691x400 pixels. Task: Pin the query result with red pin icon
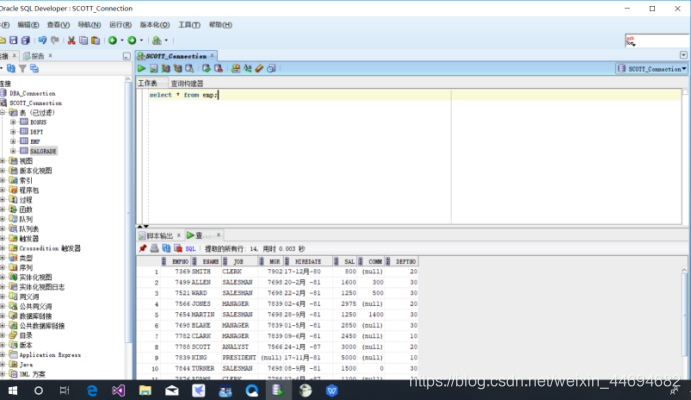pos(142,248)
